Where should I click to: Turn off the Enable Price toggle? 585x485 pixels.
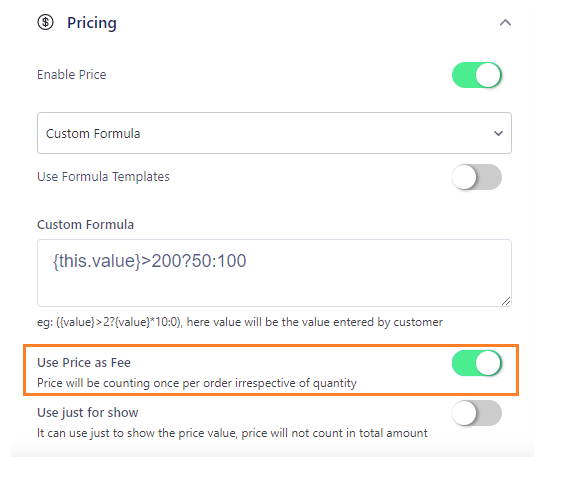(476, 75)
